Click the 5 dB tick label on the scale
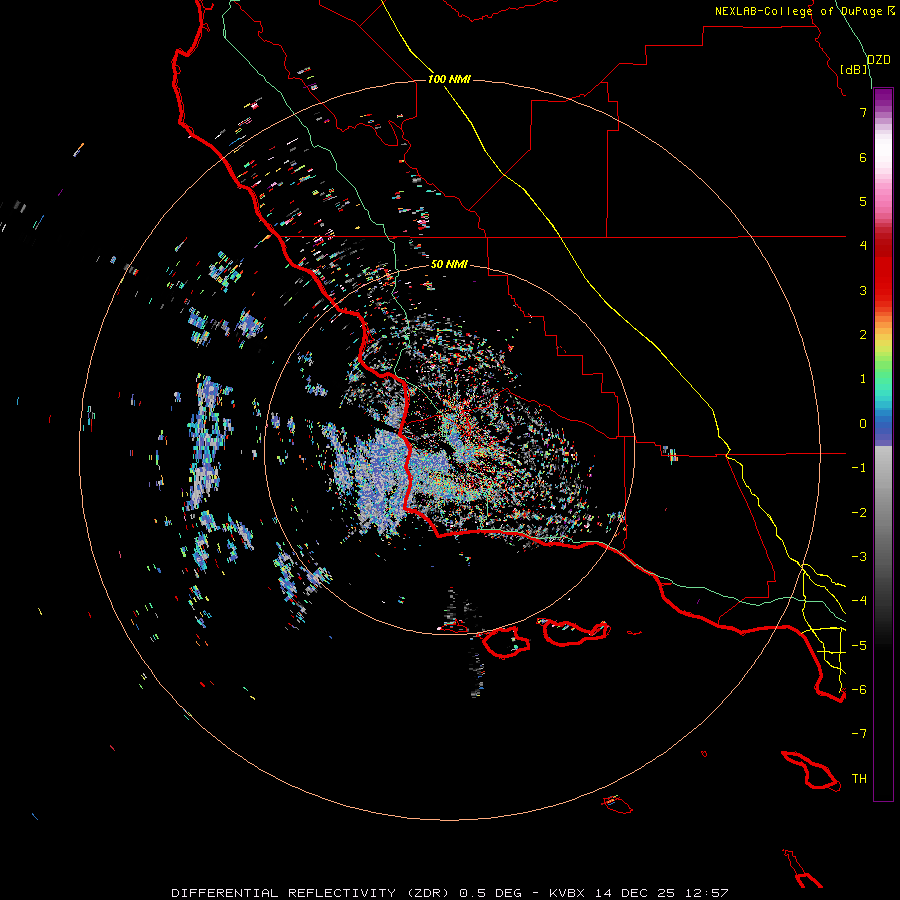900x900 pixels. [863, 201]
